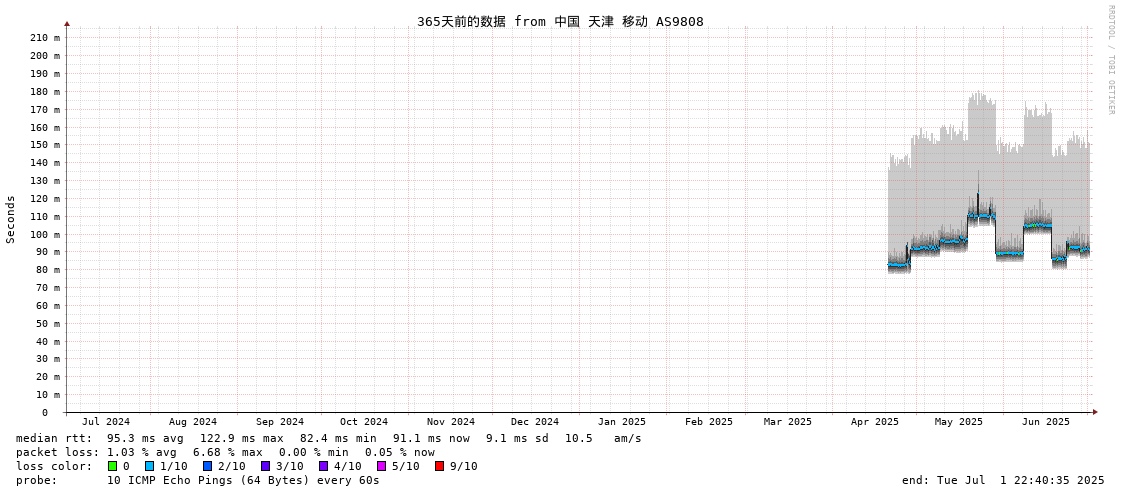Click the chart title mentioning AS9808
This screenshot has height=494, width=1121.
[560, 21]
